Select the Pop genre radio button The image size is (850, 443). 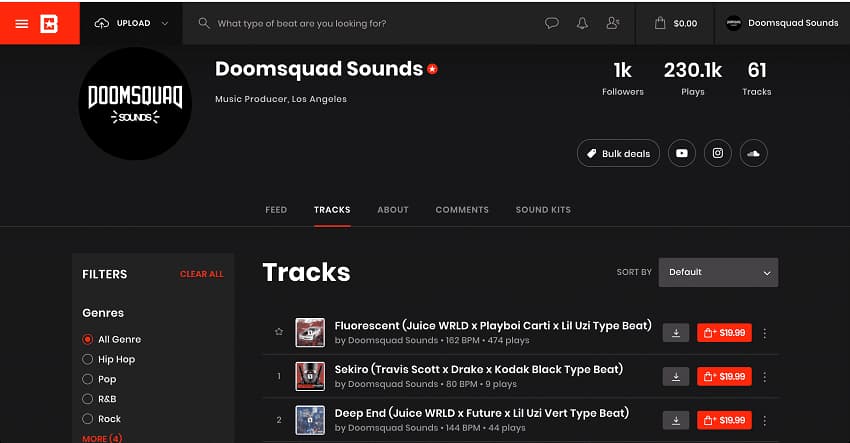87,379
